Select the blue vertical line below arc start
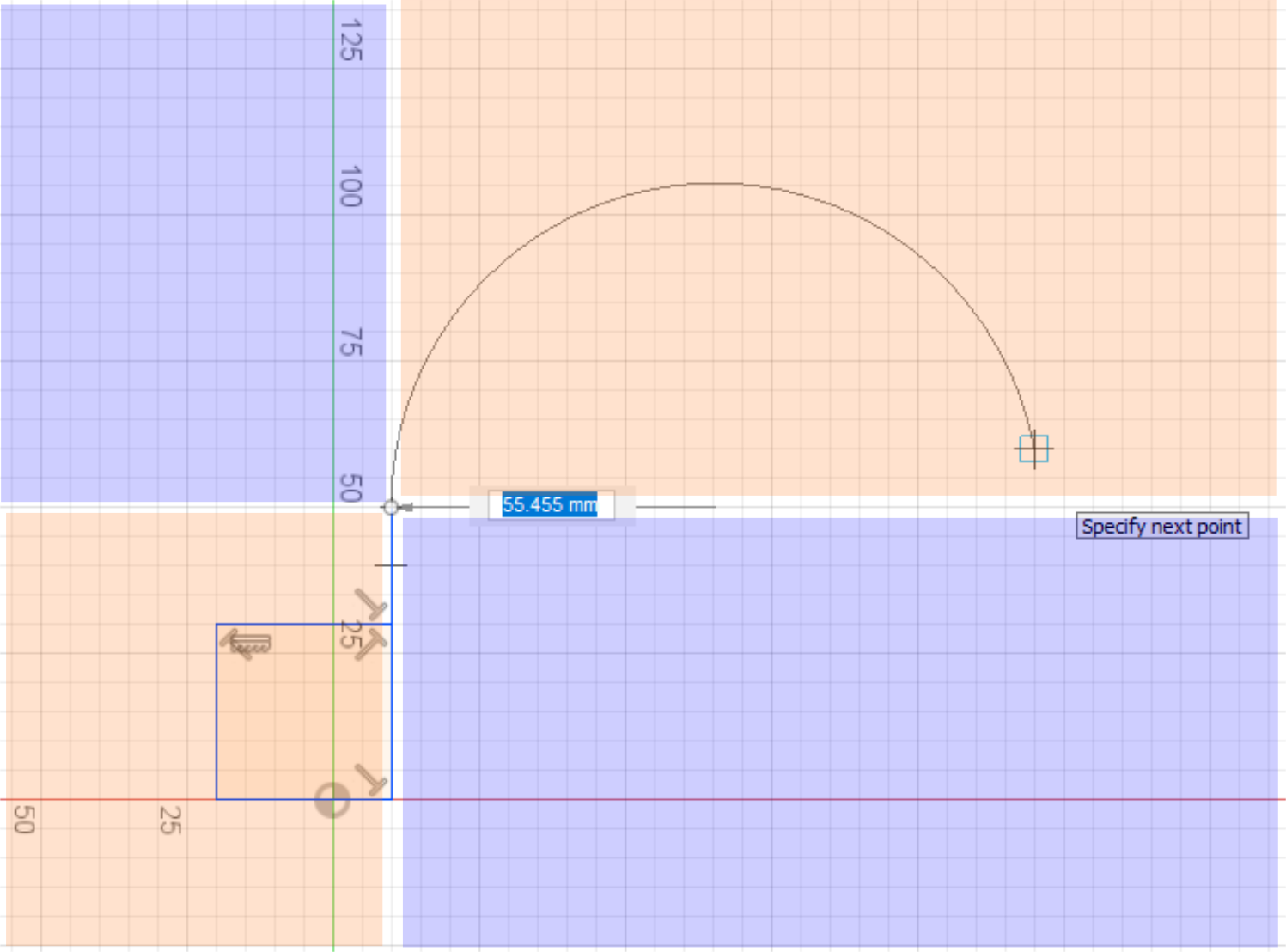 tap(392, 567)
